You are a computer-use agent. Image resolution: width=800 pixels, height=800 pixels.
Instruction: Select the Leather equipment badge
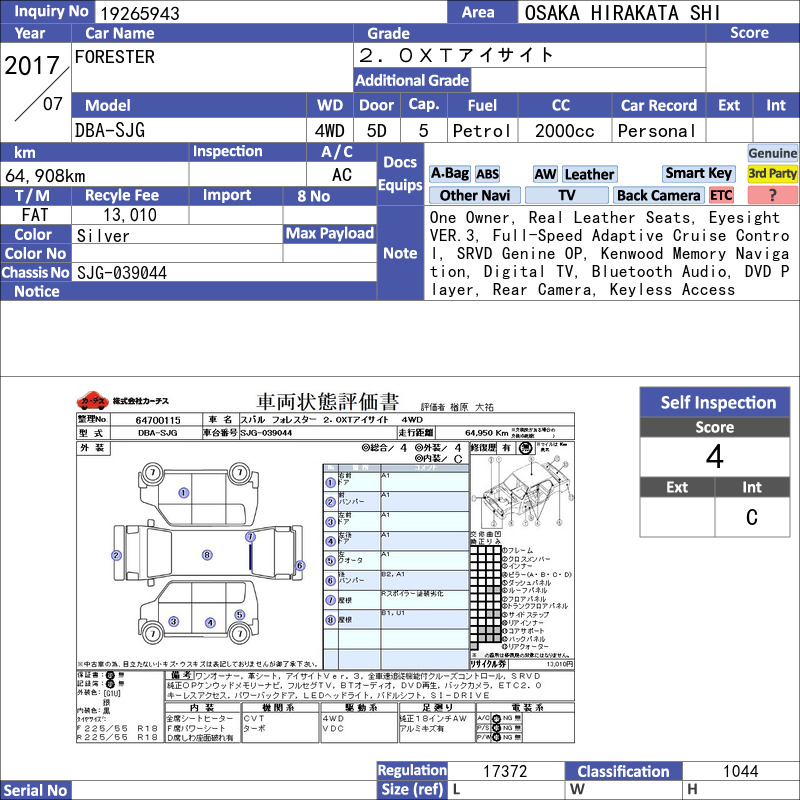pyautogui.click(x=589, y=174)
